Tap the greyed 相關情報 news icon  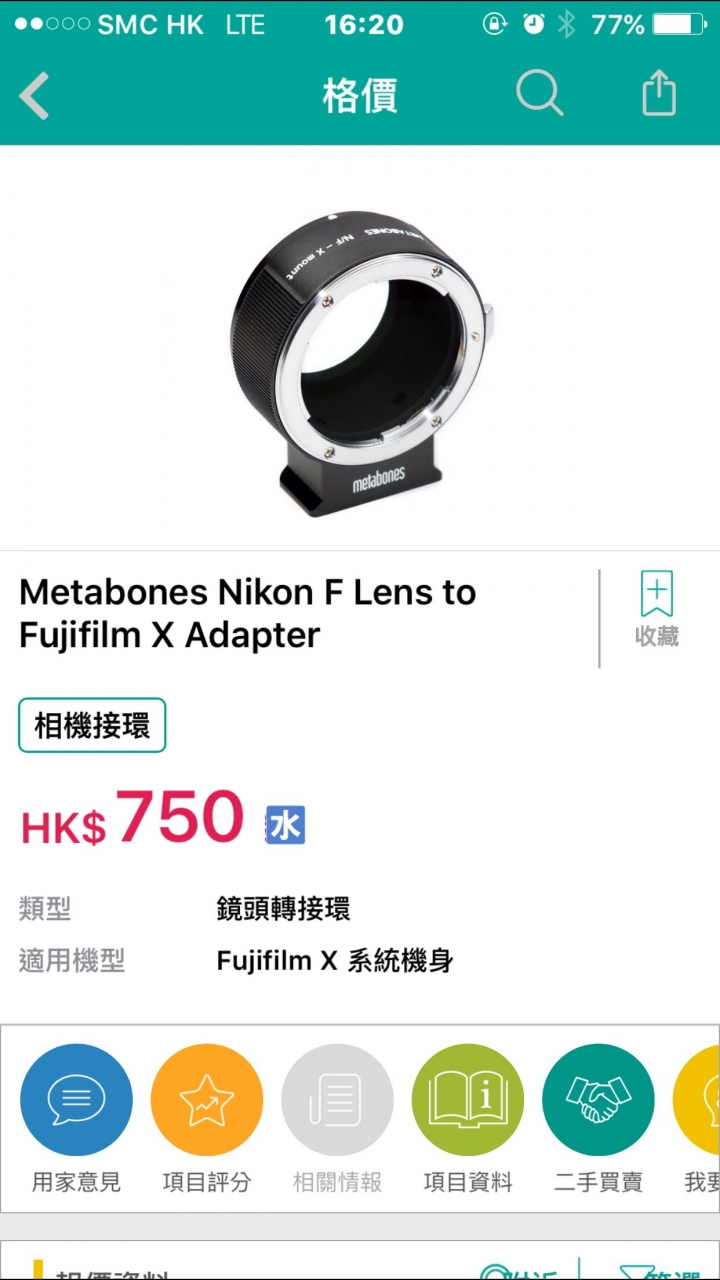coord(337,1100)
